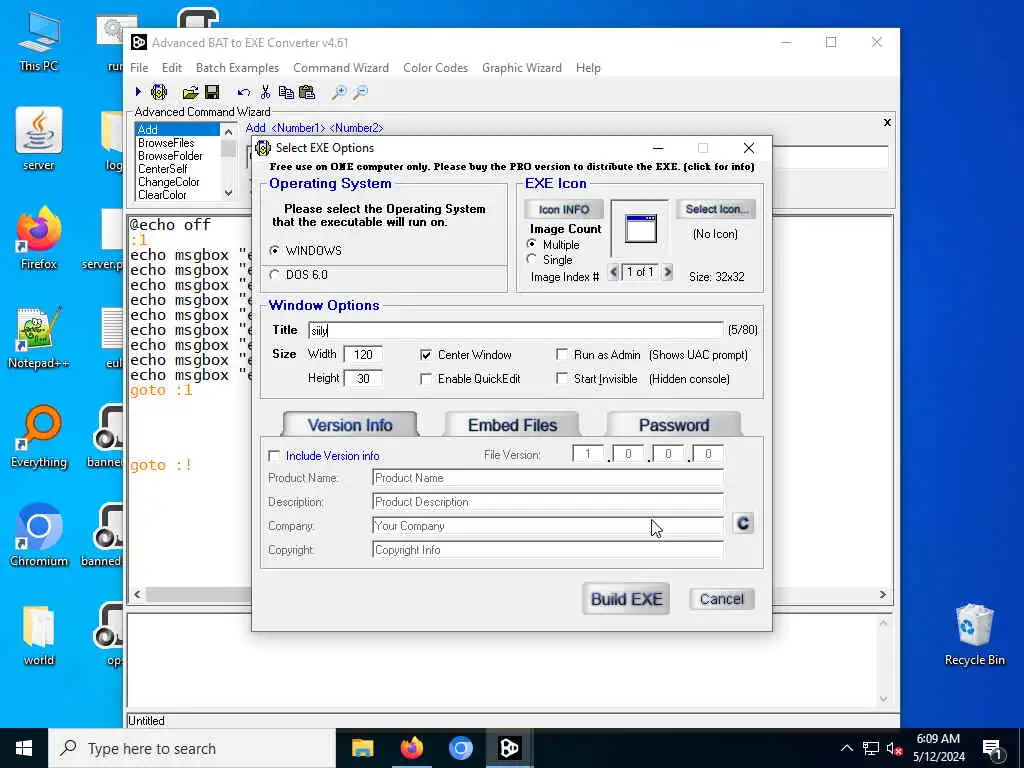Click the network tray icon
Viewport: 1024px width, 768px height.
pos(871,748)
